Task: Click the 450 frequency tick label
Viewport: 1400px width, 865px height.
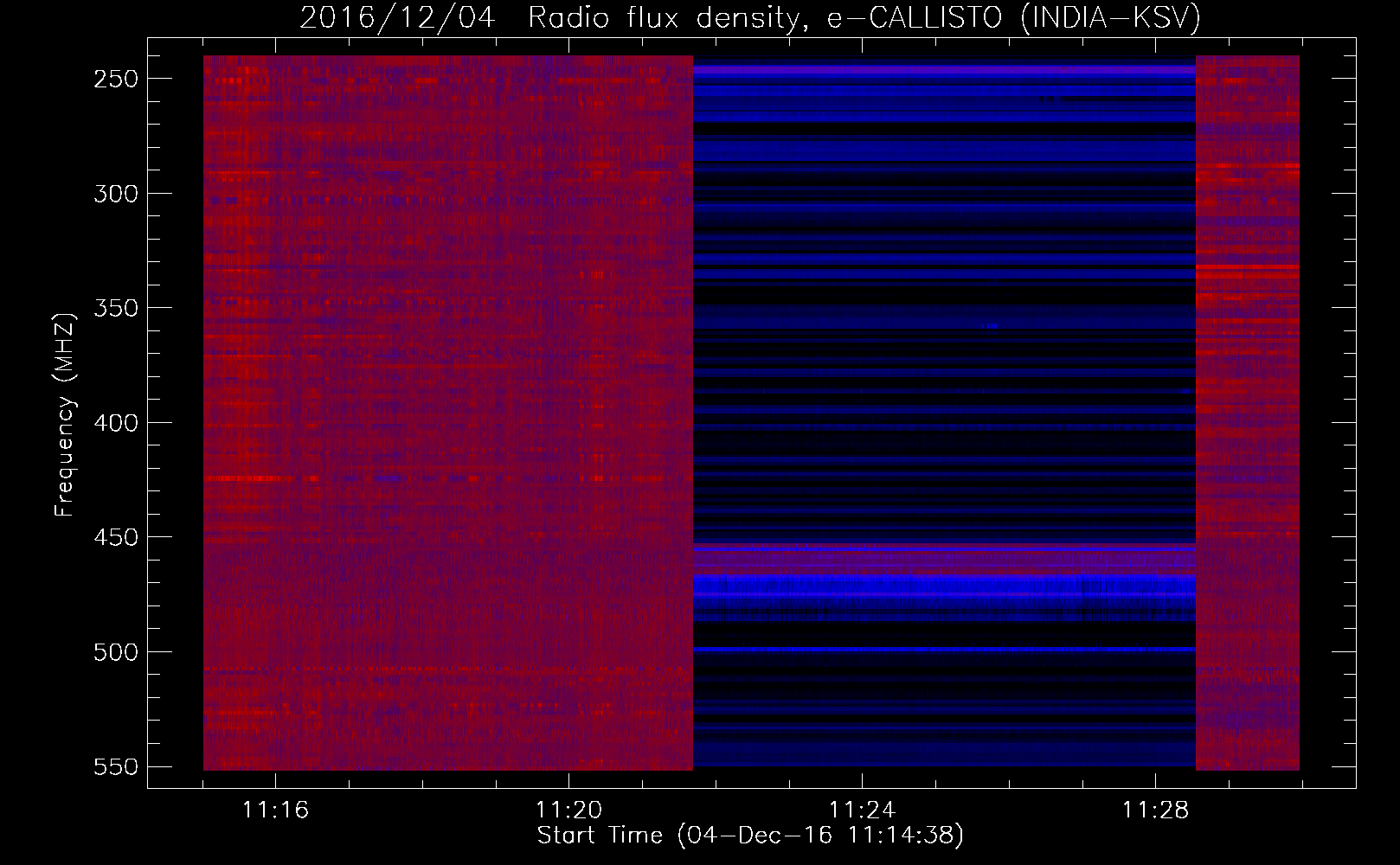Action: [x=116, y=537]
